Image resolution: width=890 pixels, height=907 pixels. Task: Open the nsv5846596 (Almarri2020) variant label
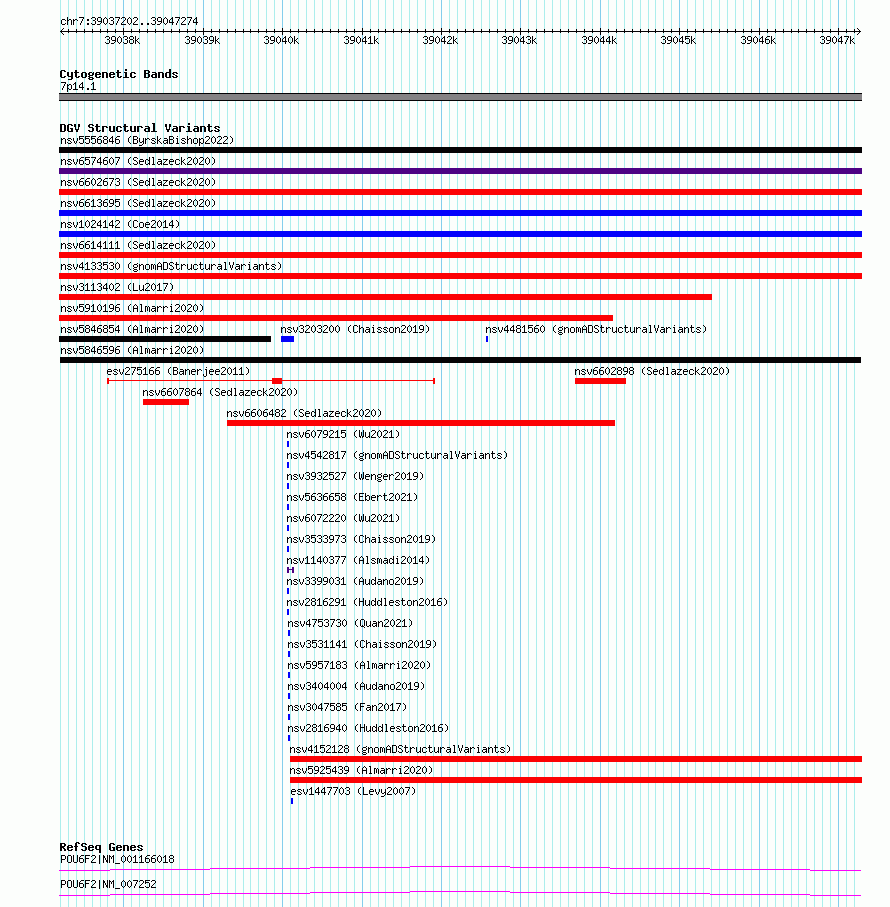pyautogui.click(x=132, y=351)
